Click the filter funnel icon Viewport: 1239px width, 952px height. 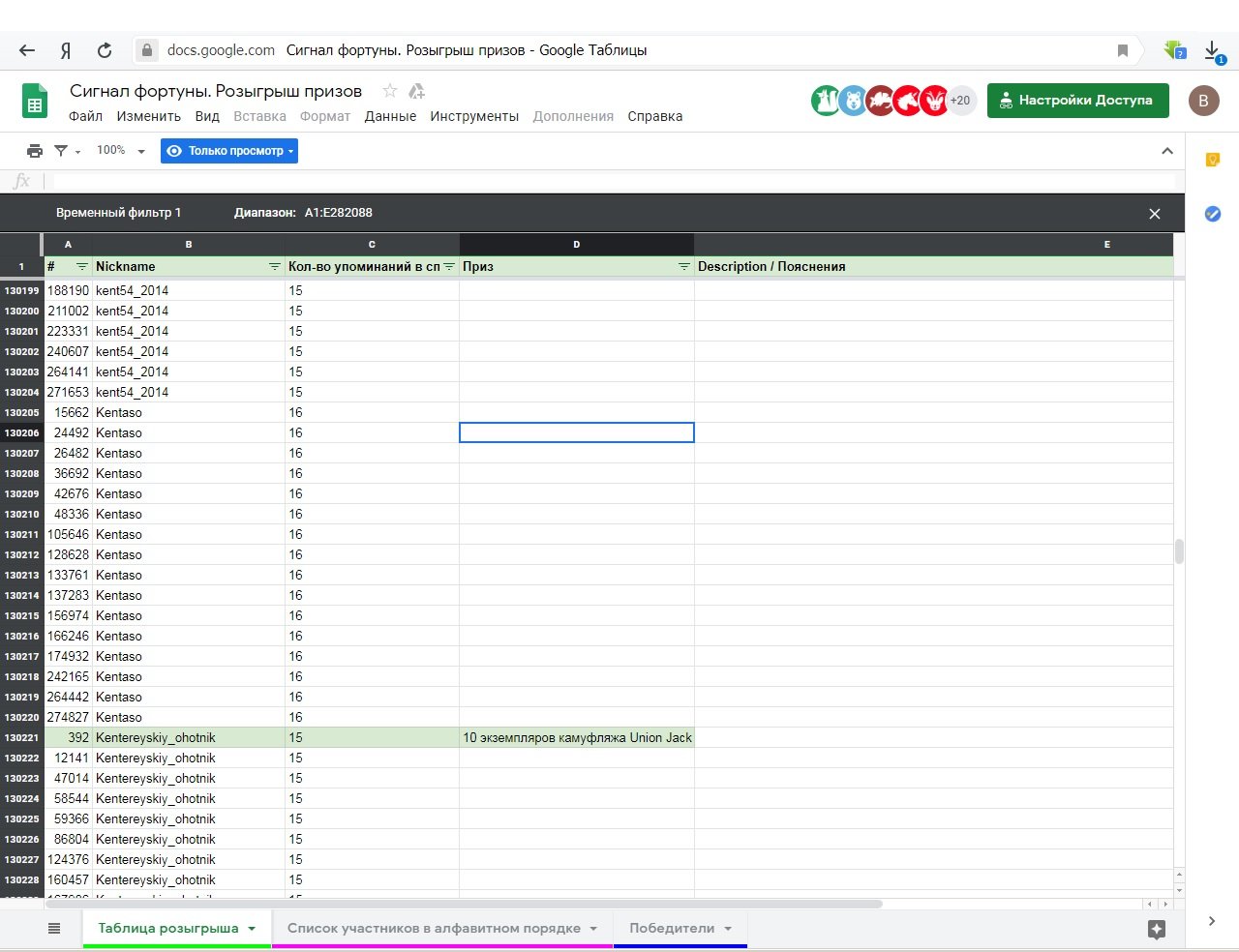62,151
